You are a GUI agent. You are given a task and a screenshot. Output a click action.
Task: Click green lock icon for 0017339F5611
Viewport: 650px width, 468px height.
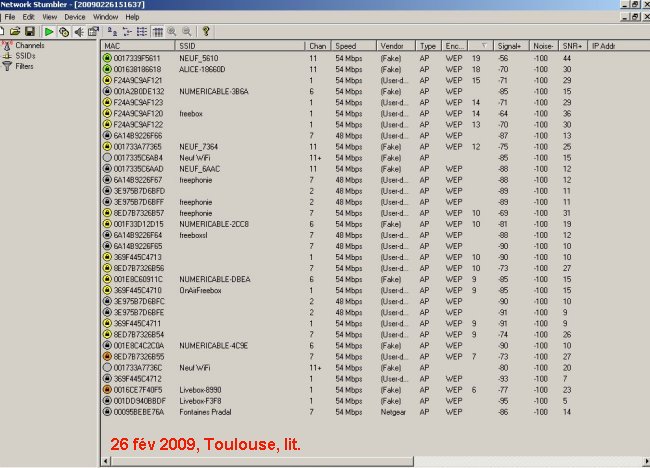(x=107, y=58)
